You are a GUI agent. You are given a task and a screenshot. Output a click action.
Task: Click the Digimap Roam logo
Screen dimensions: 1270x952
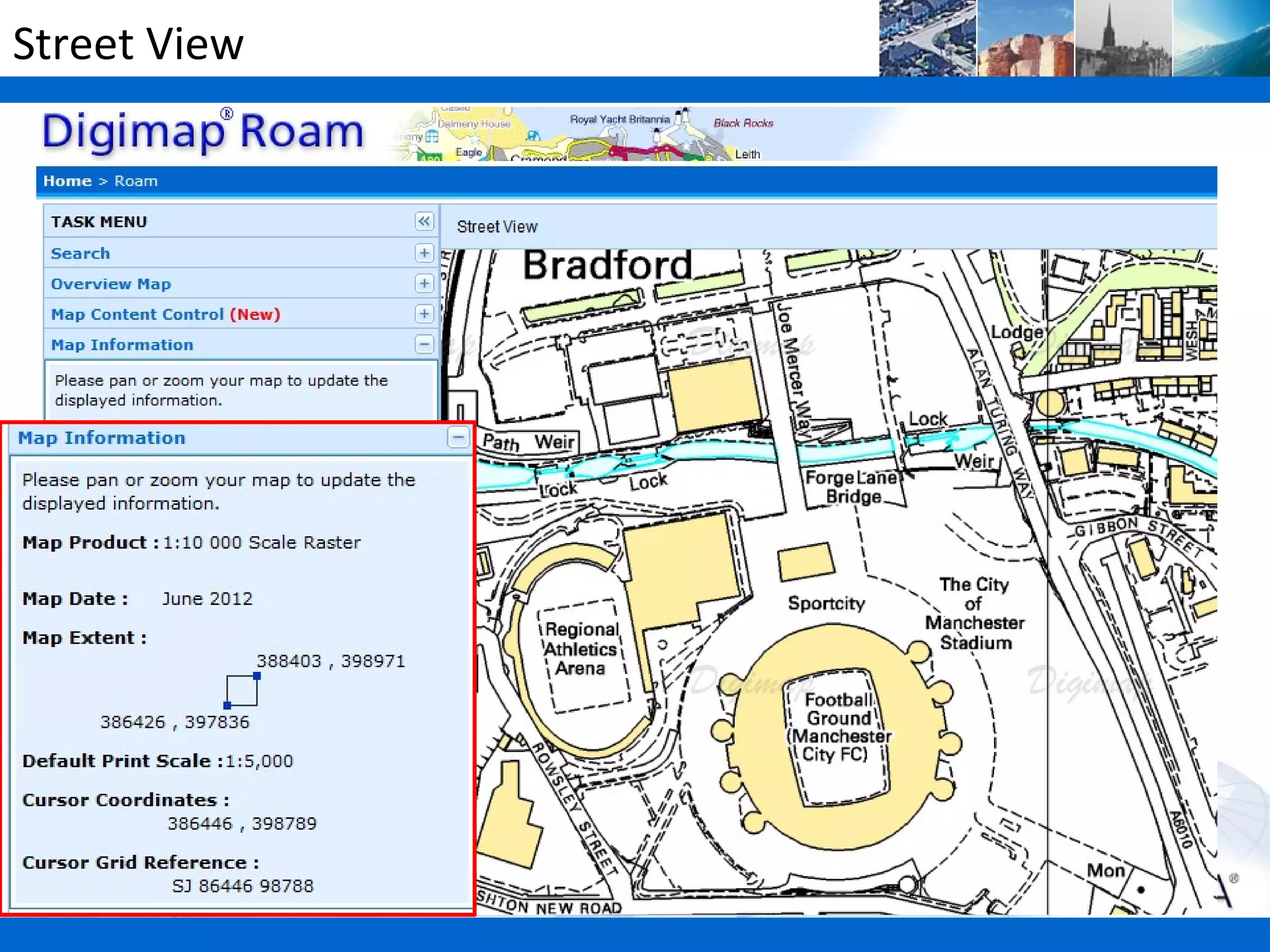(203, 132)
